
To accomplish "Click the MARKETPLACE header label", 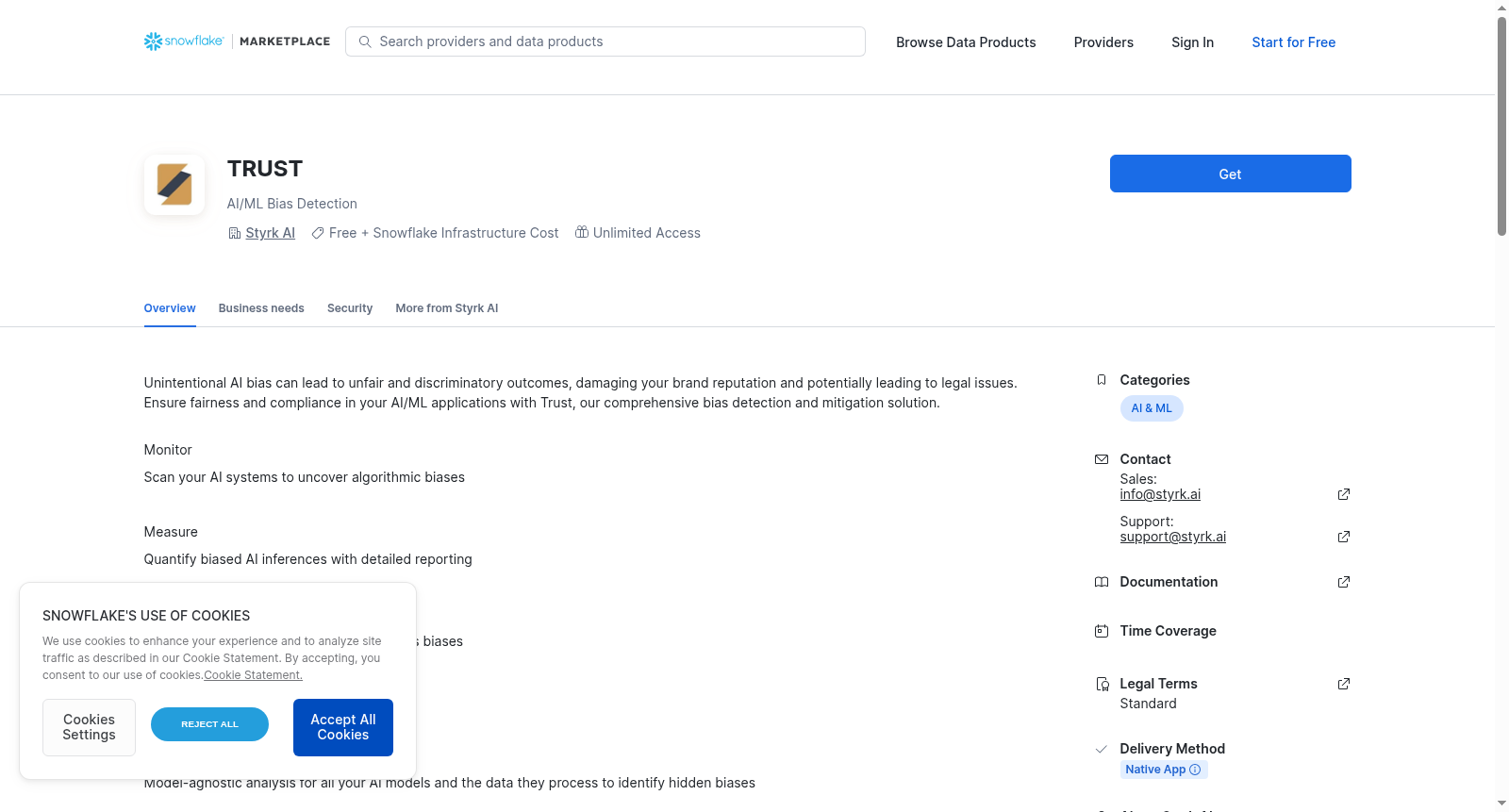I will [285, 41].
